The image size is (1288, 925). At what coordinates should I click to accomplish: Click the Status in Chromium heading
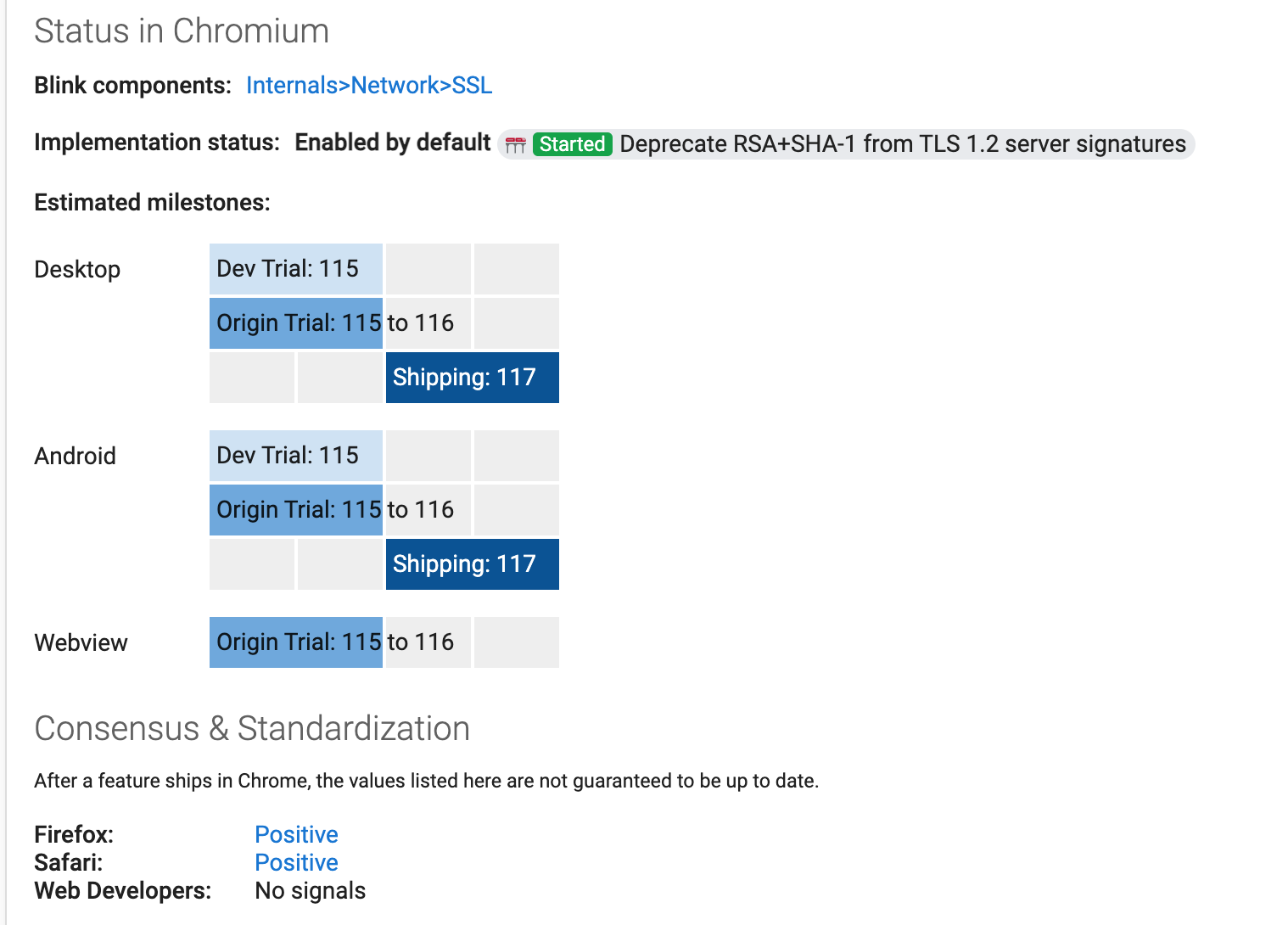coord(182,31)
